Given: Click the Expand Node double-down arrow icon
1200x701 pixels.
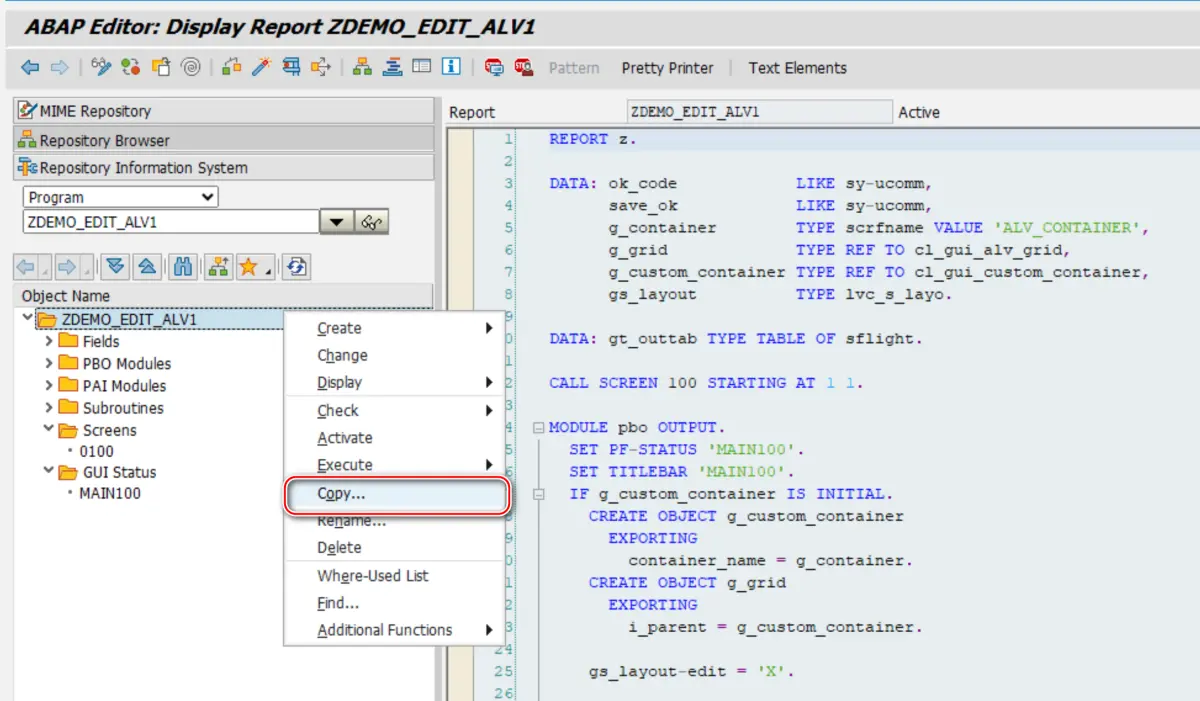Looking at the screenshot, I should coord(116,267).
